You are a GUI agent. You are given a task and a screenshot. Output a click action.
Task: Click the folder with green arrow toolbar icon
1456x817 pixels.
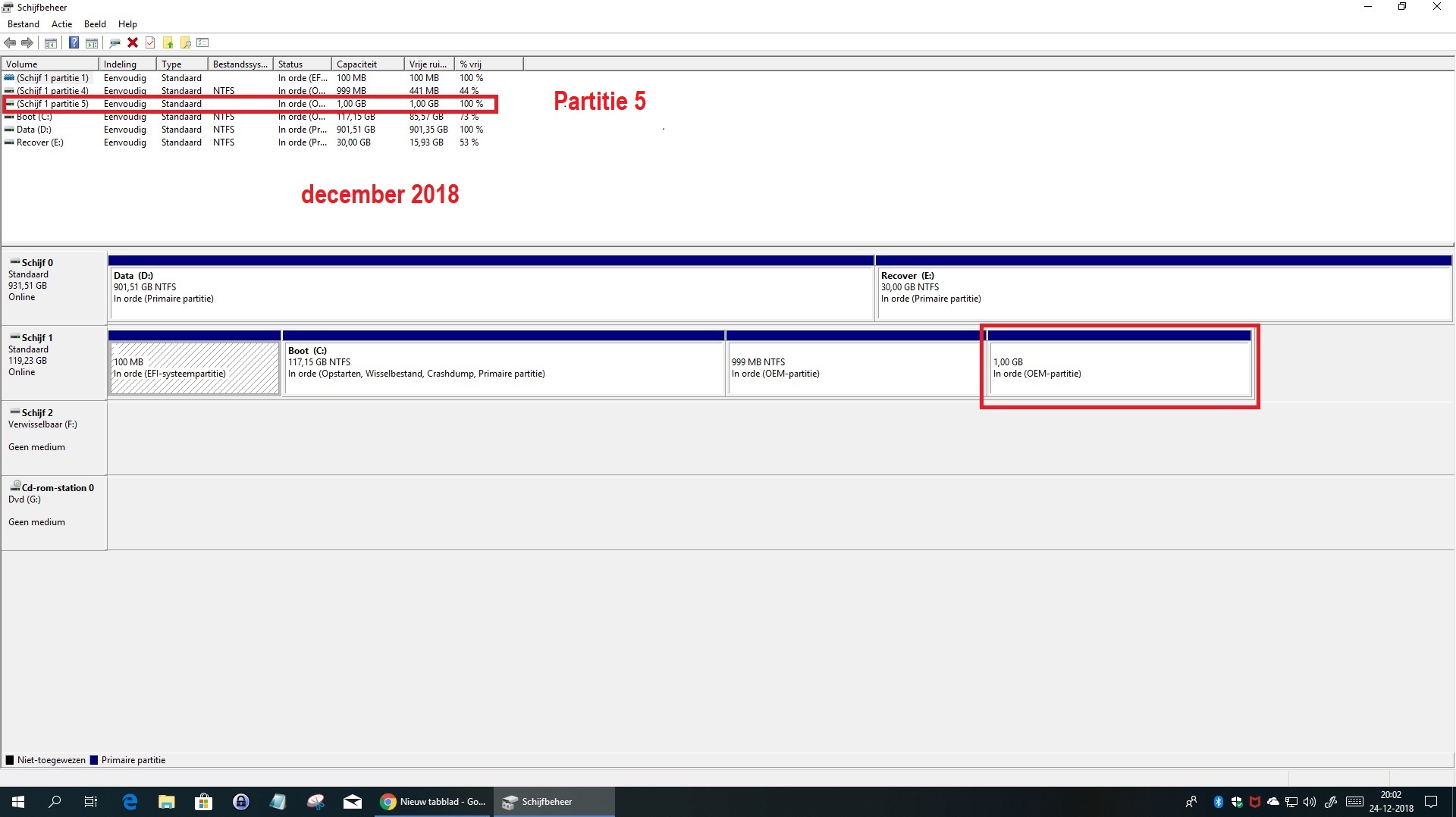[x=168, y=42]
